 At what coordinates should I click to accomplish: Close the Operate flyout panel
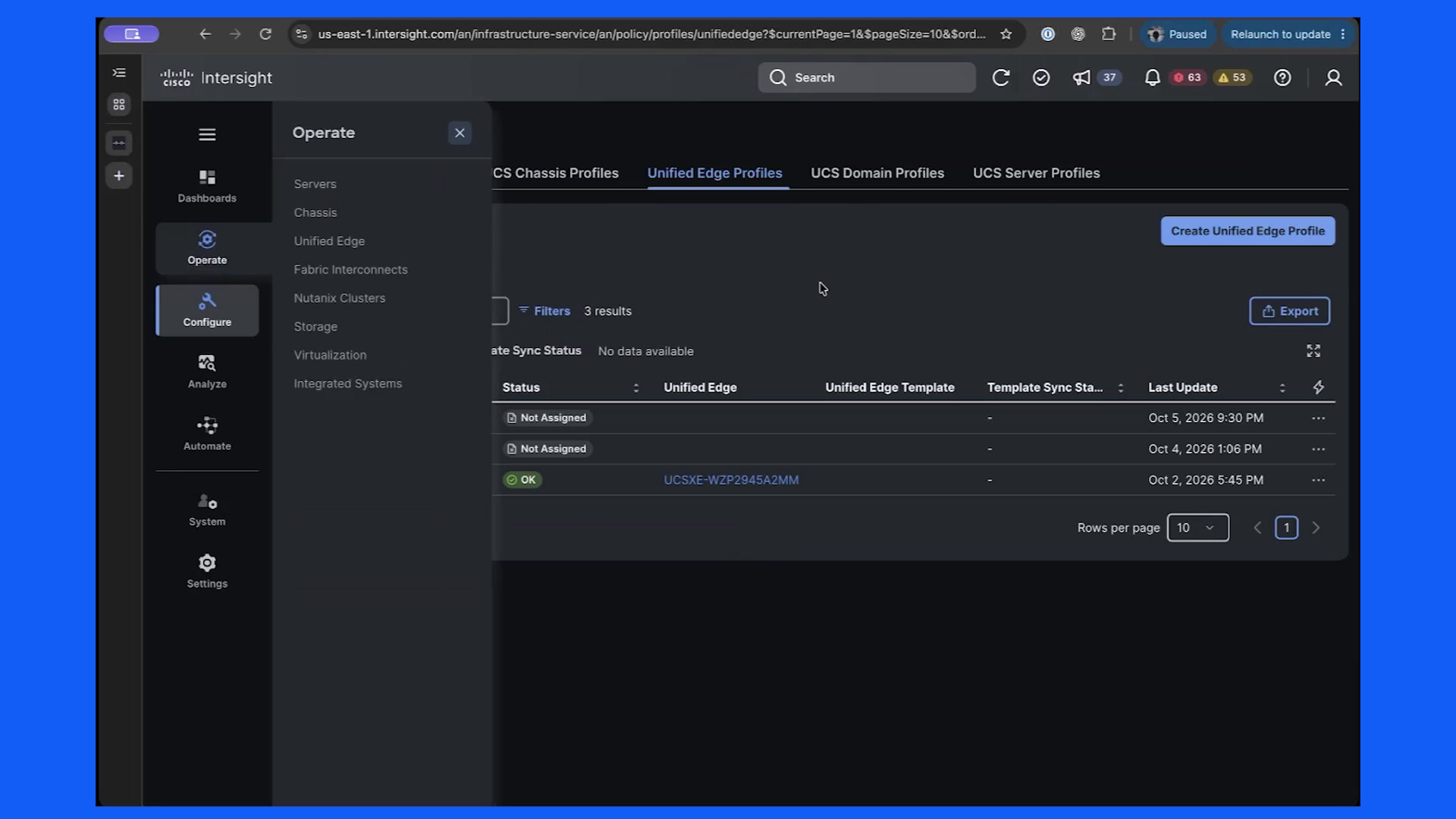[460, 133]
